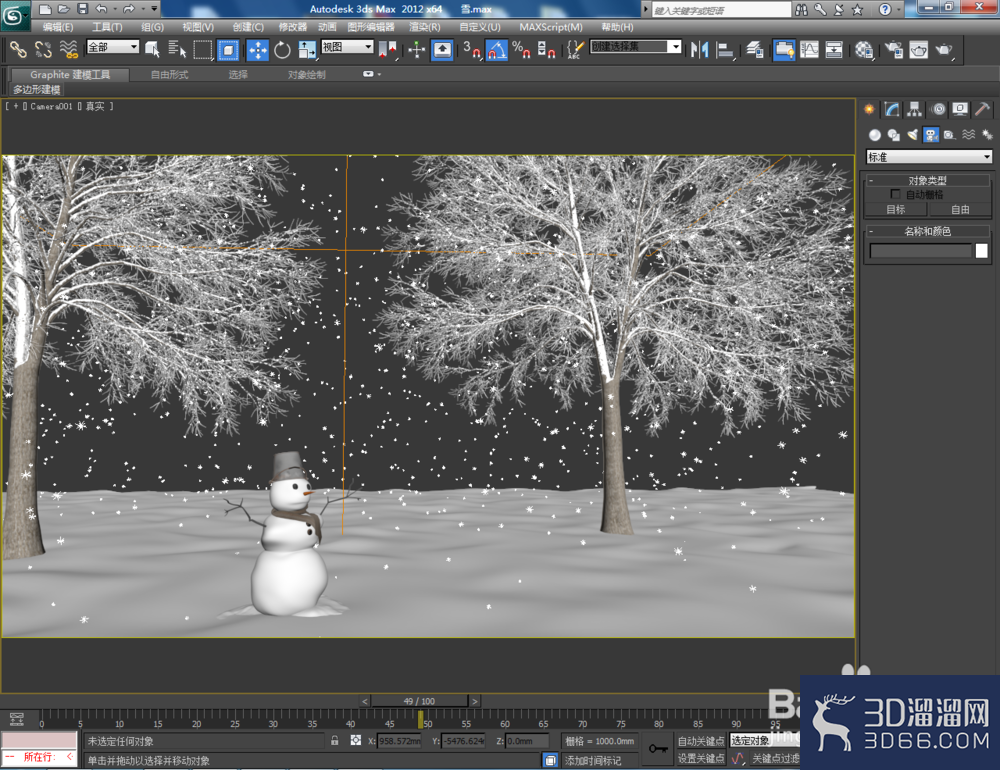This screenshot has width=1000, height=770.
Task: Redo the action with the redo arrow
Action: (x=129, y=9)
